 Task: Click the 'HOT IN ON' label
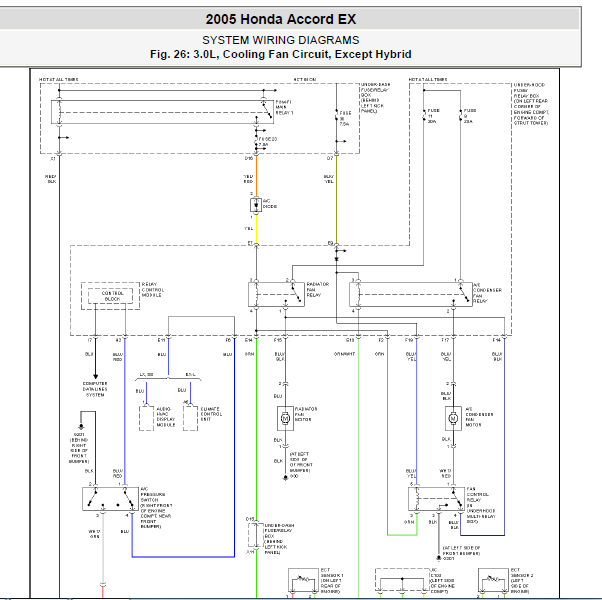pyautogui.click(x=305, y=79)
